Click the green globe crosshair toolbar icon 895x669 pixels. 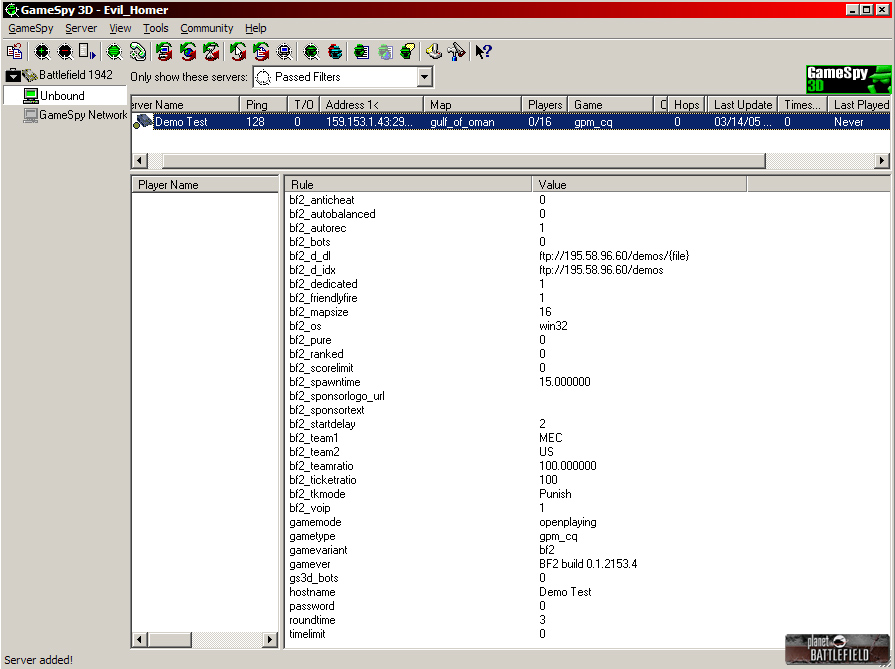[114, 52]
